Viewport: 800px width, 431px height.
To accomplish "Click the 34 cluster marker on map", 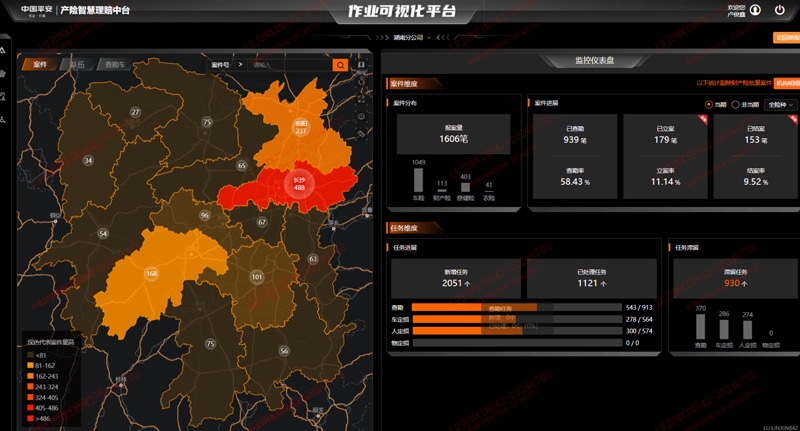I will (88, 161).
